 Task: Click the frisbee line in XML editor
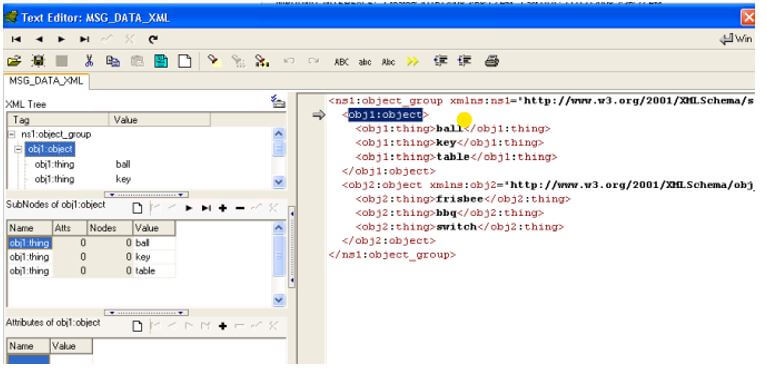click(463, 199)
